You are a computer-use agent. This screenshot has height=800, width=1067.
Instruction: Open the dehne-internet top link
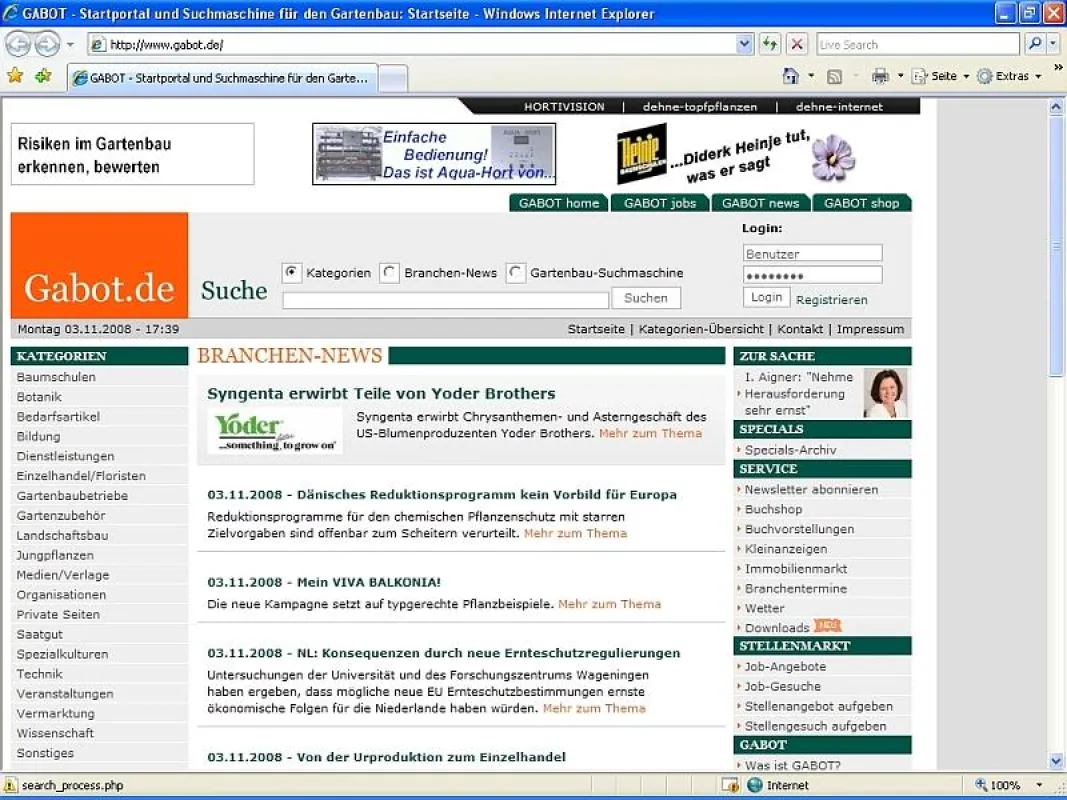tap(839, 107)
